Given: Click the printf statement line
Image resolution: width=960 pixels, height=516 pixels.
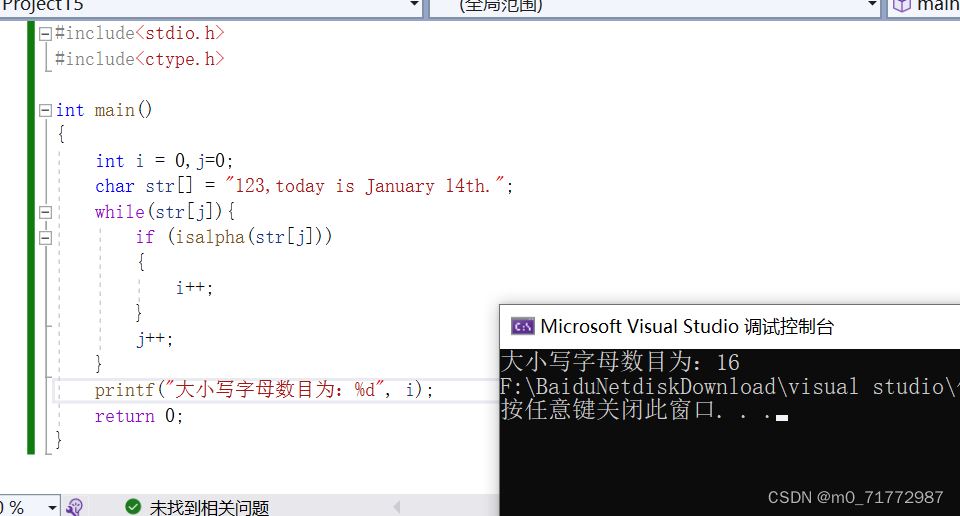Looking at the screenshot, I should click(264, 390).
